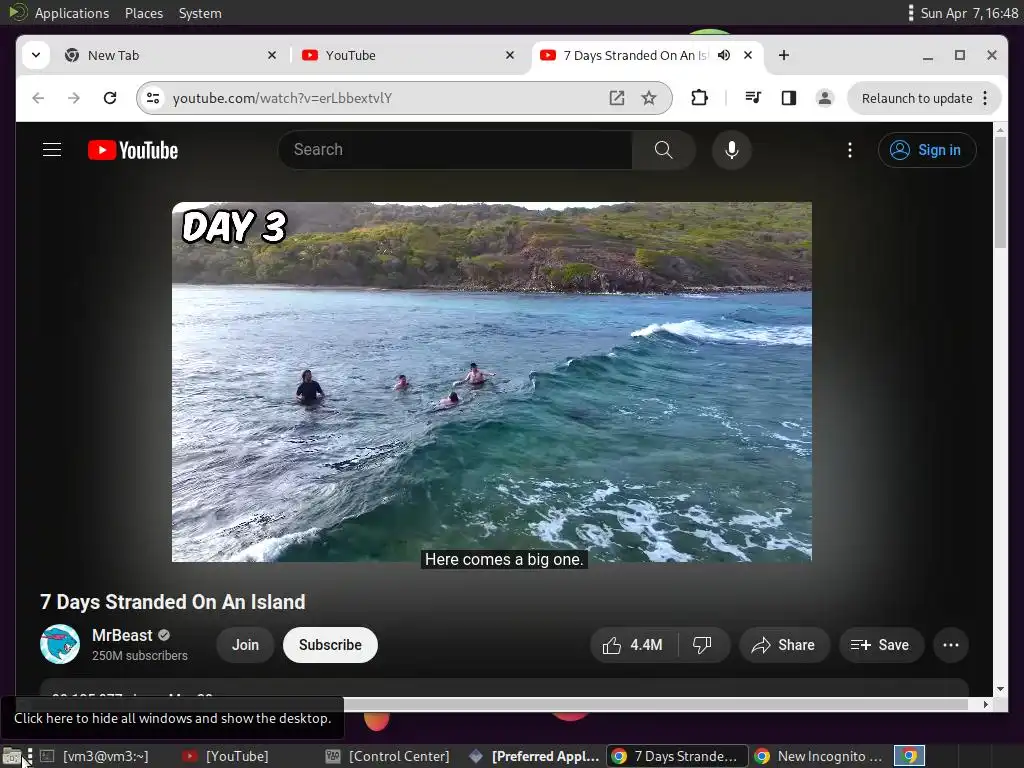Image resolution: width=1024 pixels, height=768 pixels.
Task: Open Chrome three-dot menu
Action: click(985, 99)
